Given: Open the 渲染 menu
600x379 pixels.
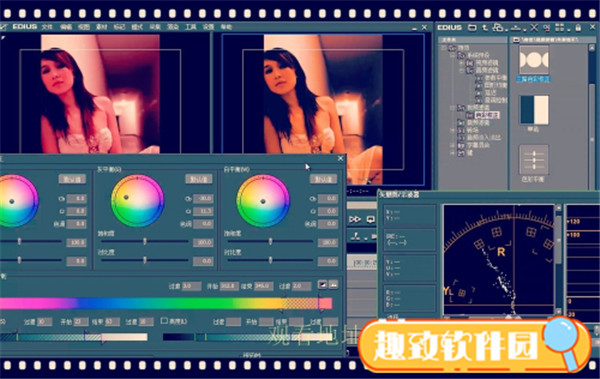Looking at the screenshot, I should pyautogui.click(x=173, y=27).
